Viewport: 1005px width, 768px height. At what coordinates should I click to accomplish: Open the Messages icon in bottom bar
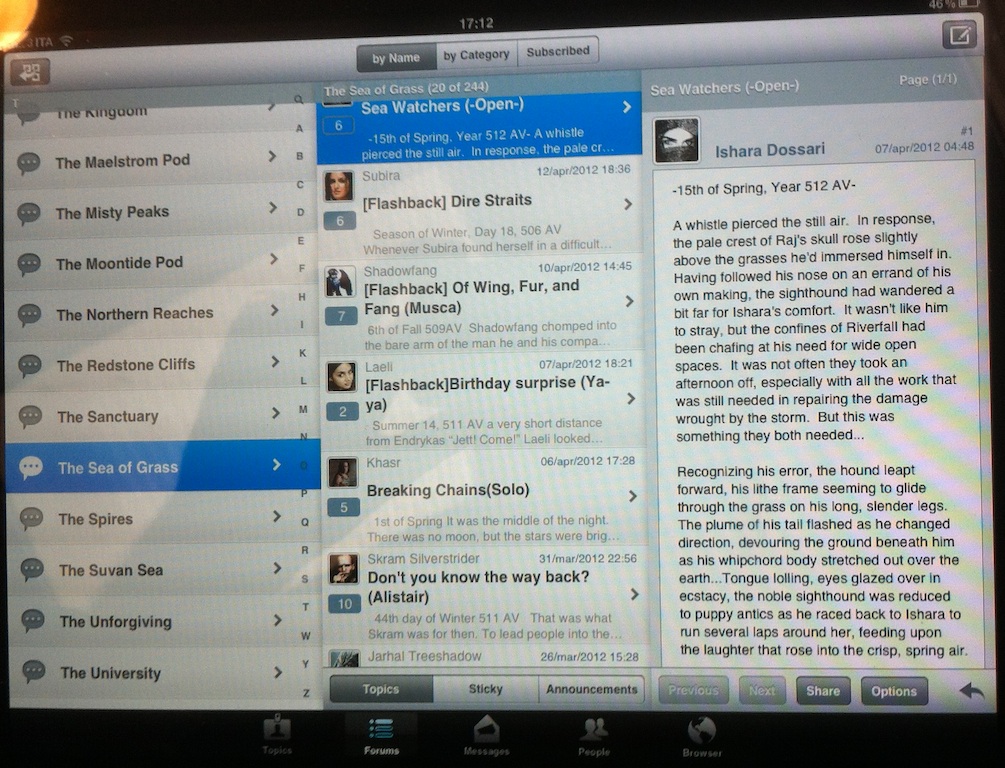(486, 733)
